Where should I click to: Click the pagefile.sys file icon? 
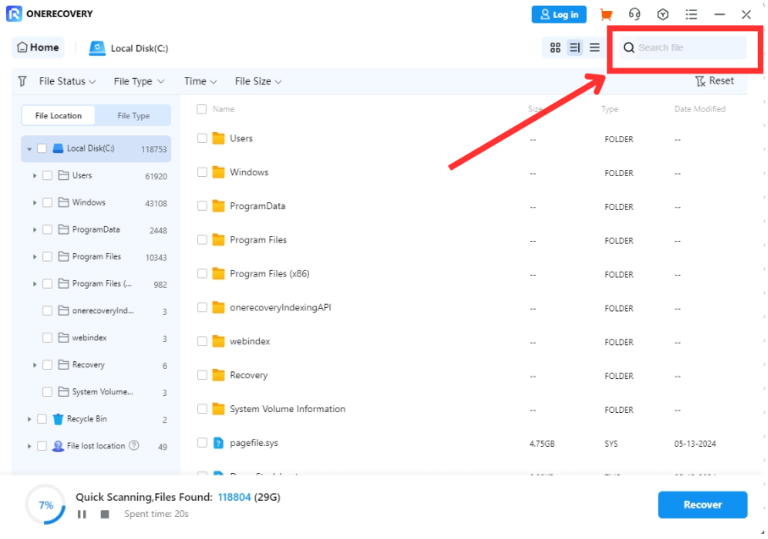pyautogui.click(x=218, y=443)
